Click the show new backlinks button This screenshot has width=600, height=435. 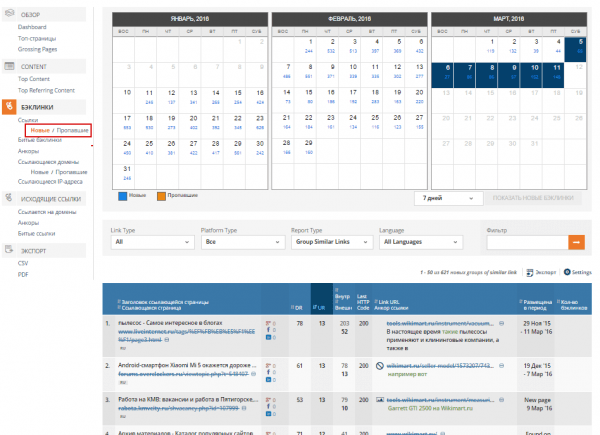click(x=533, y=198)
